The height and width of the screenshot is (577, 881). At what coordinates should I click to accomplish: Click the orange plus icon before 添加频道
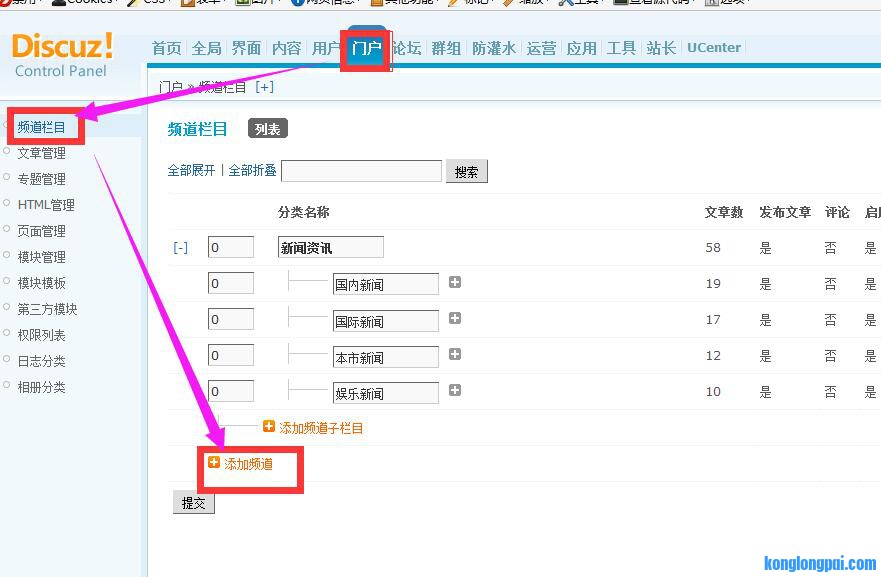214,463
